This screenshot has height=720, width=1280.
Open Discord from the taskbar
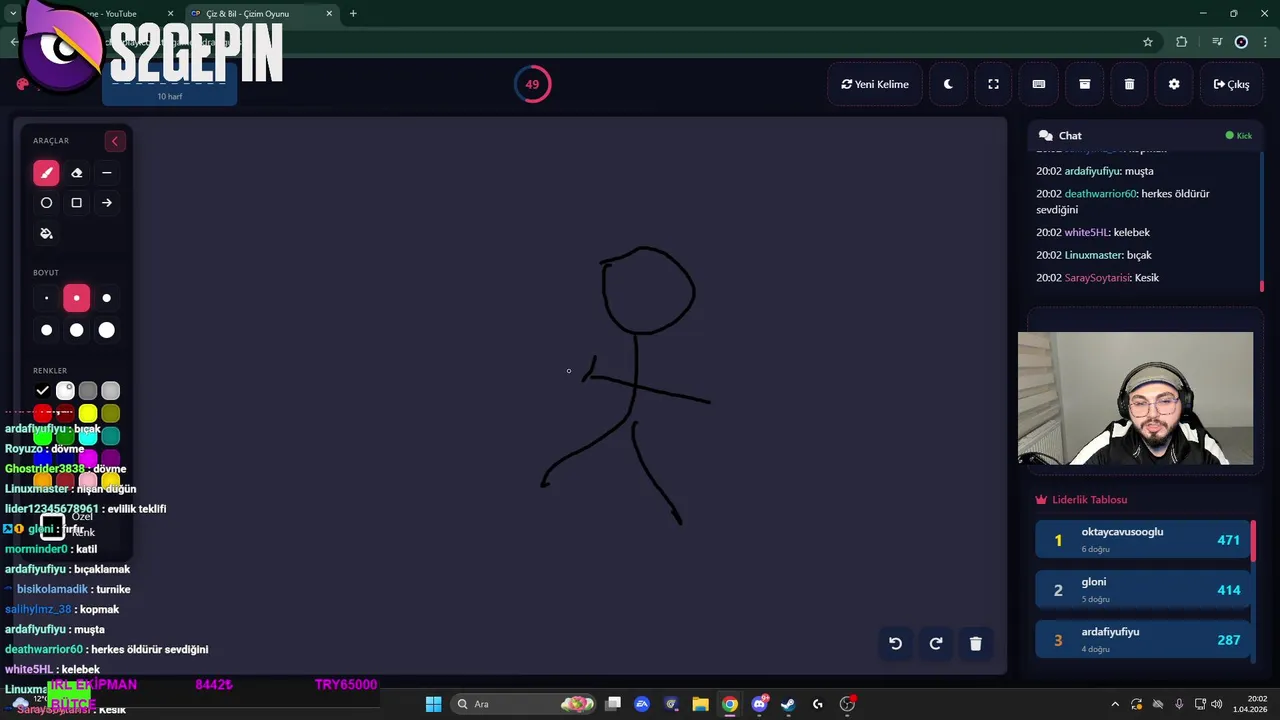click(759, 704)
